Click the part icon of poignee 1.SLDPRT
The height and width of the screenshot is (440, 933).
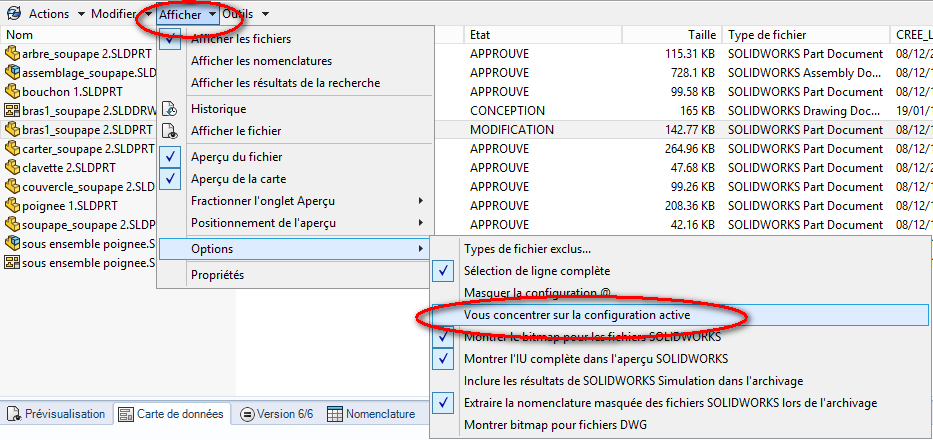pyautogui.click(x=12, y=206)
